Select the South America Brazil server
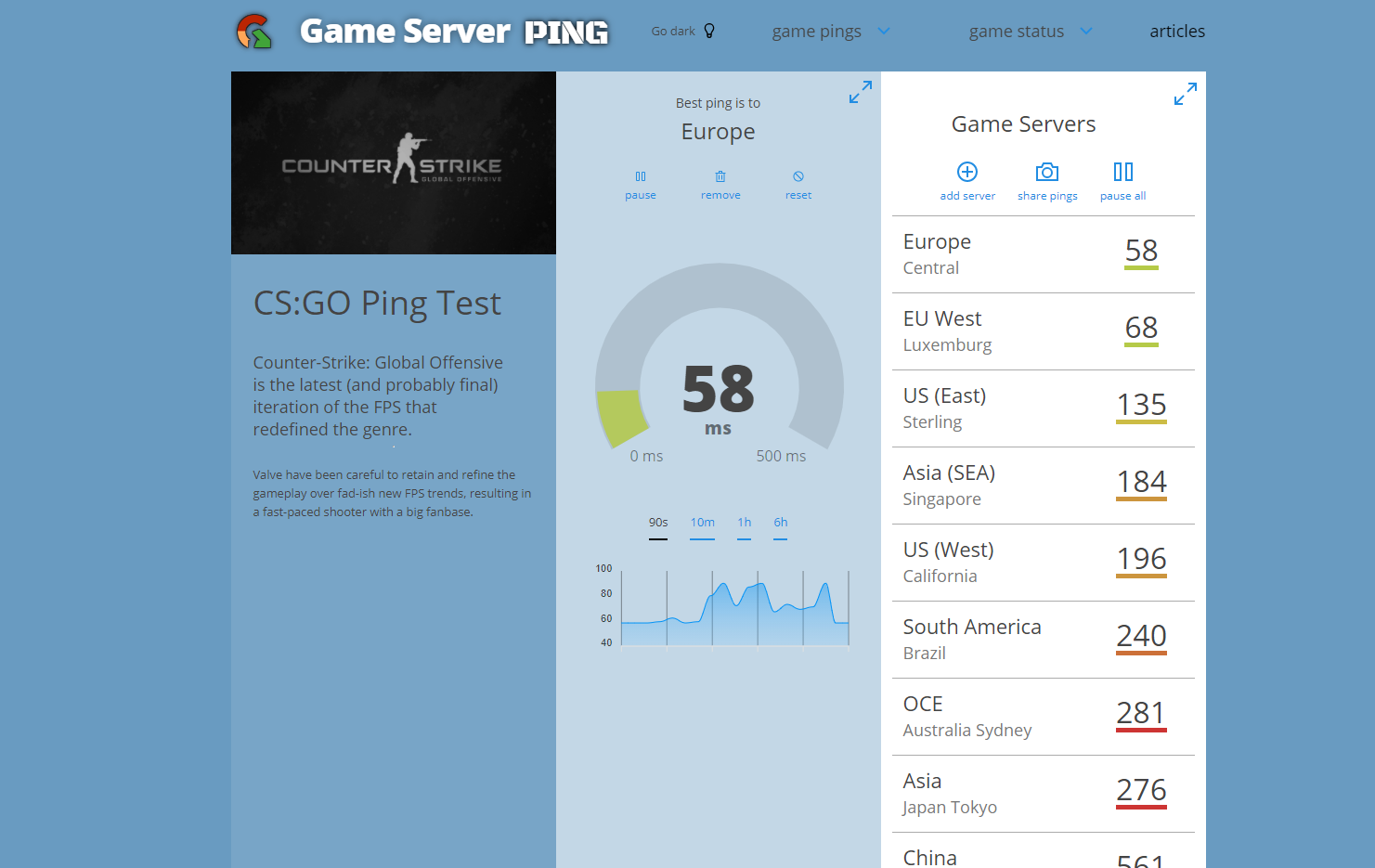 1044,640
